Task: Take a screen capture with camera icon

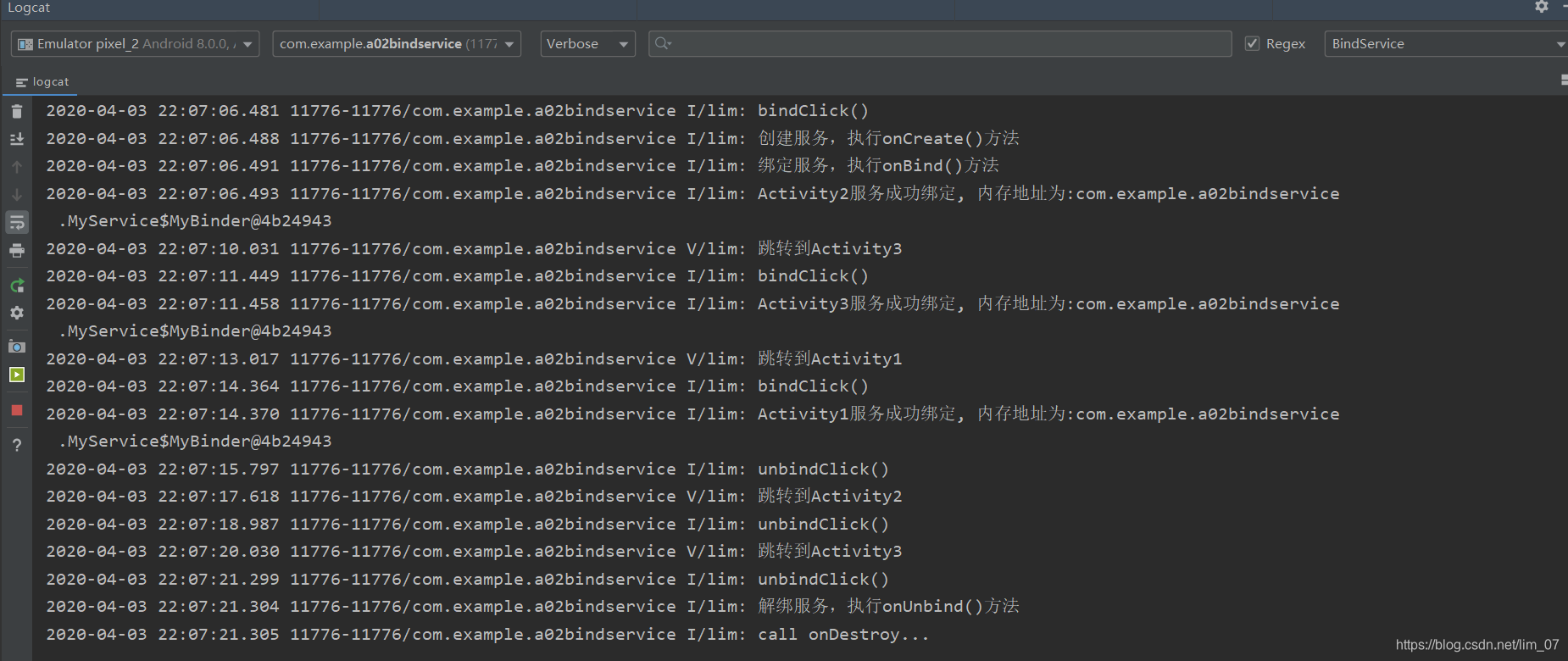Action: (16, 347)
